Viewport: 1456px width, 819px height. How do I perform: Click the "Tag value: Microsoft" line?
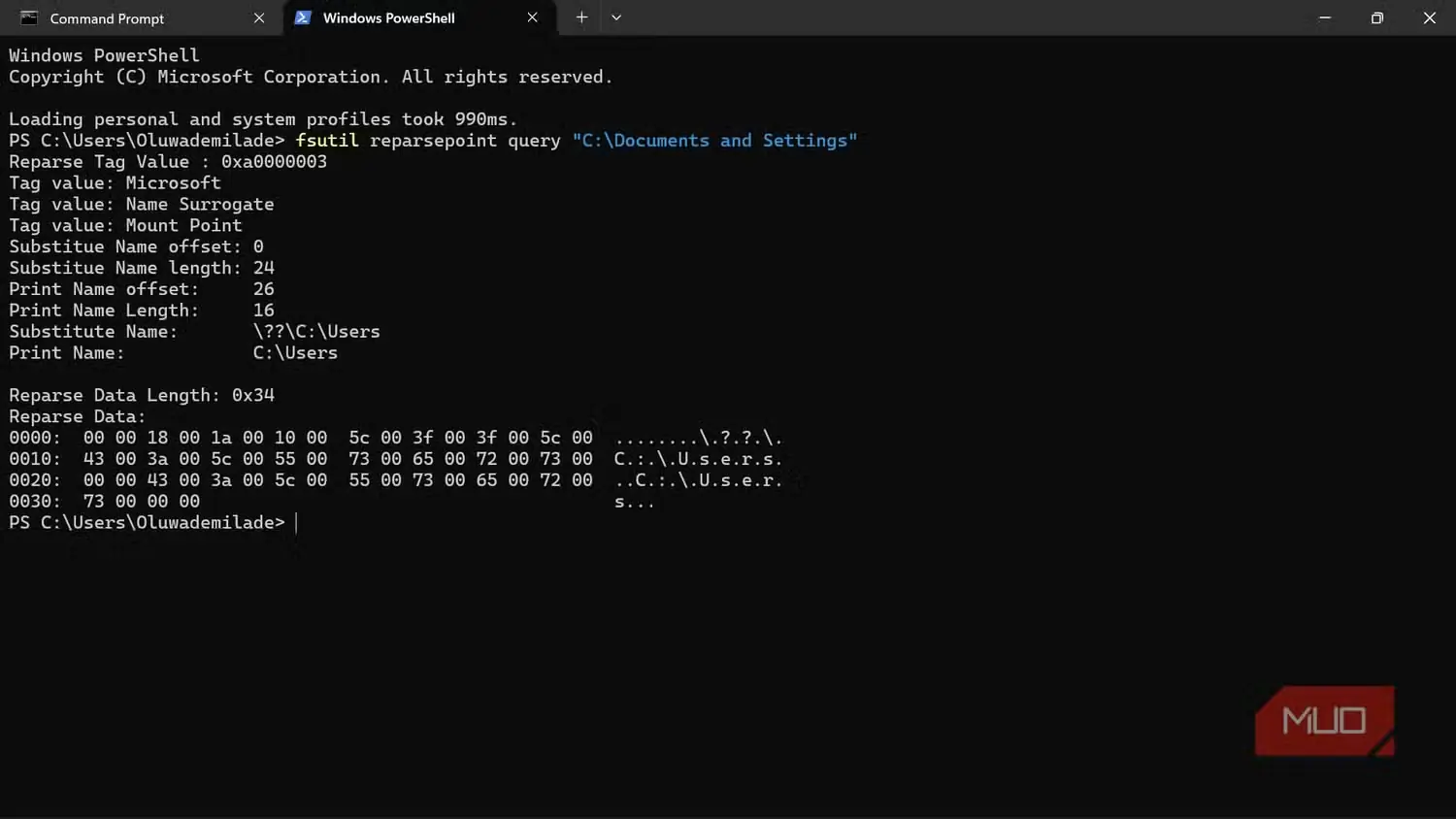(x=116, y=183)
